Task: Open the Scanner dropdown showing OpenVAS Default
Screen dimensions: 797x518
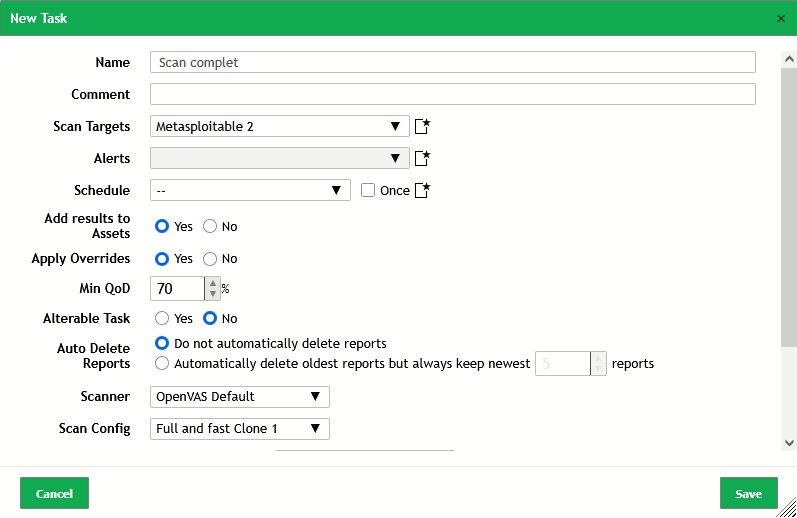Action: pyautogui.click(x=239, y=396)
